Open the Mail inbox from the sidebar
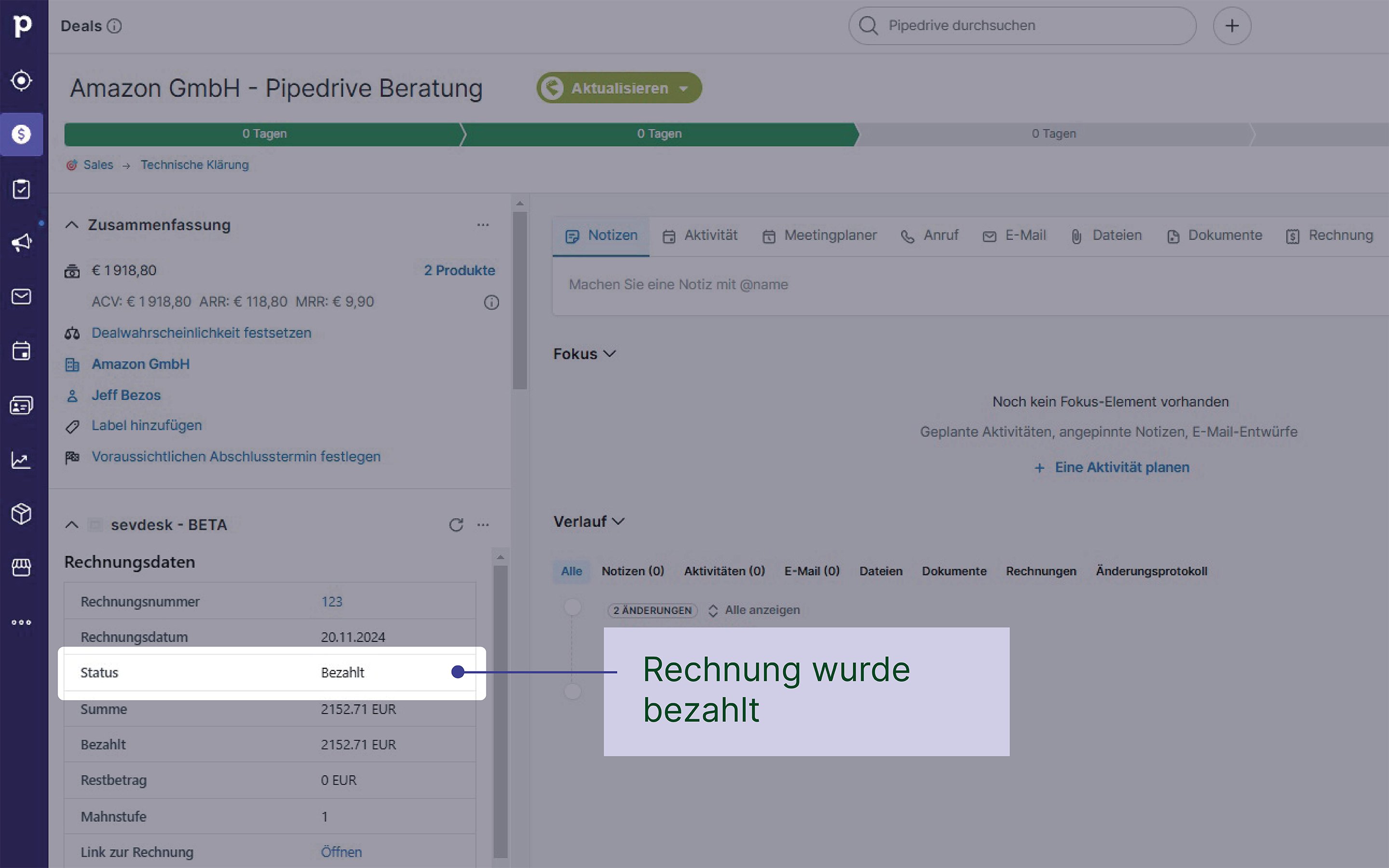Viewport: 1389px width, 868px height. click(21, 297)
